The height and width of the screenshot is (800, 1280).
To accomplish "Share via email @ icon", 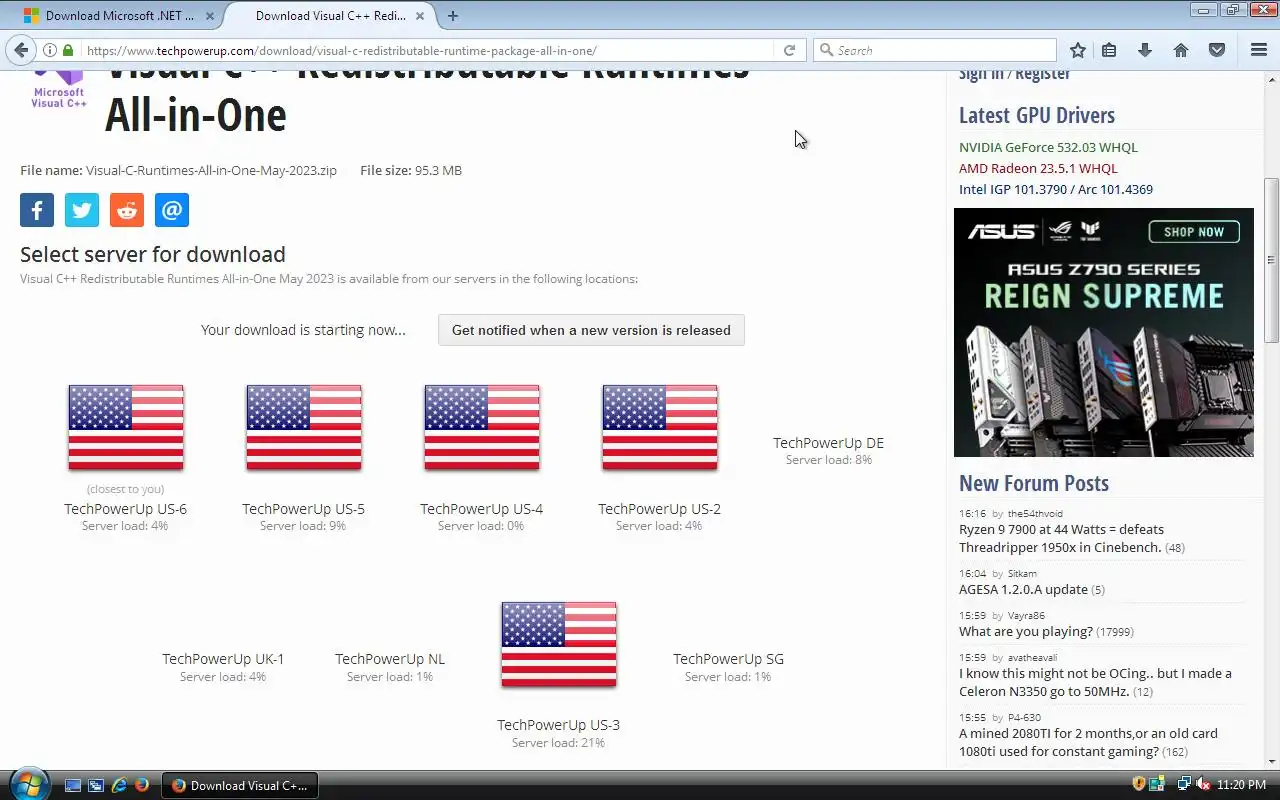I will [x=172, y=210].
